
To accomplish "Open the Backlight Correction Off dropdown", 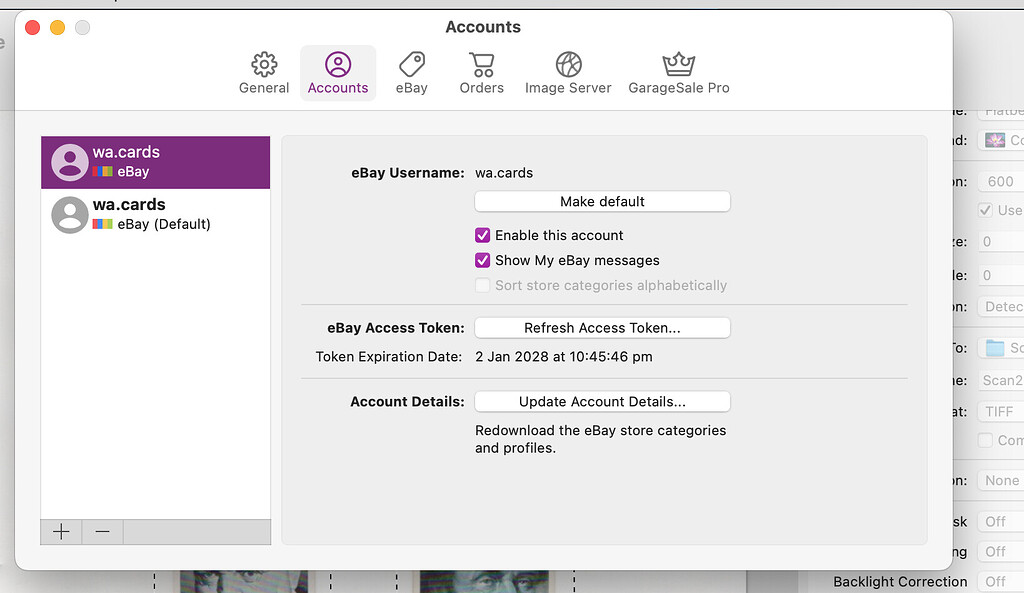I will click(x=1000, y=581).
